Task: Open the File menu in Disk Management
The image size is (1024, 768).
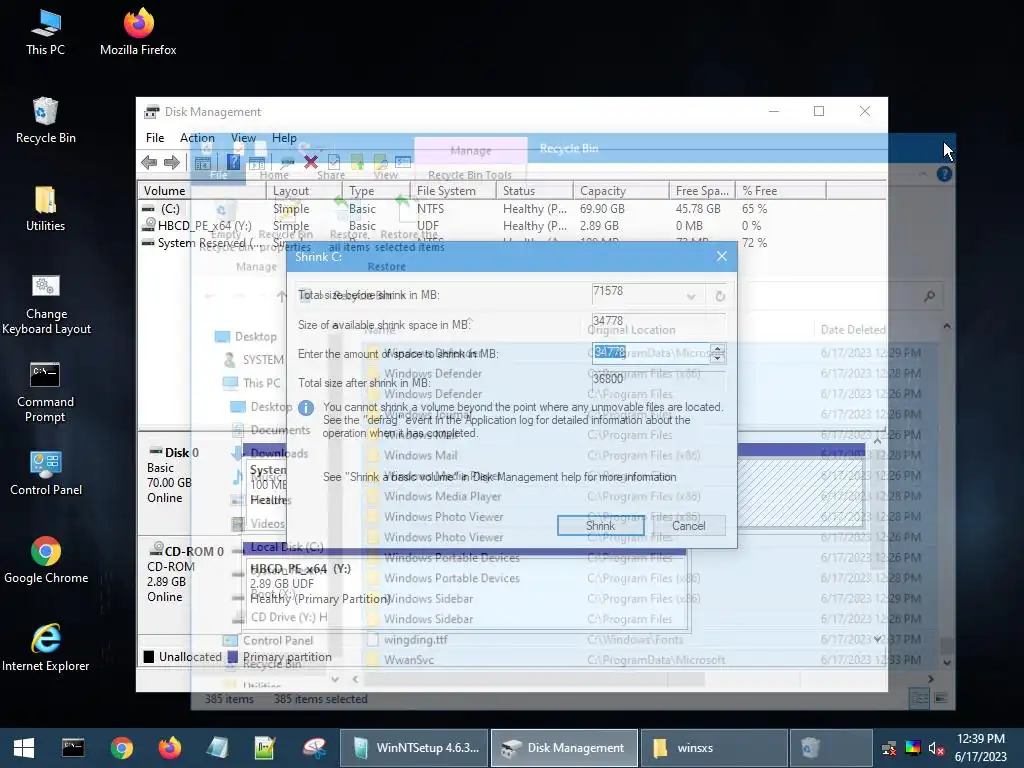Action: pyautogui.click(x=155, y=138)
